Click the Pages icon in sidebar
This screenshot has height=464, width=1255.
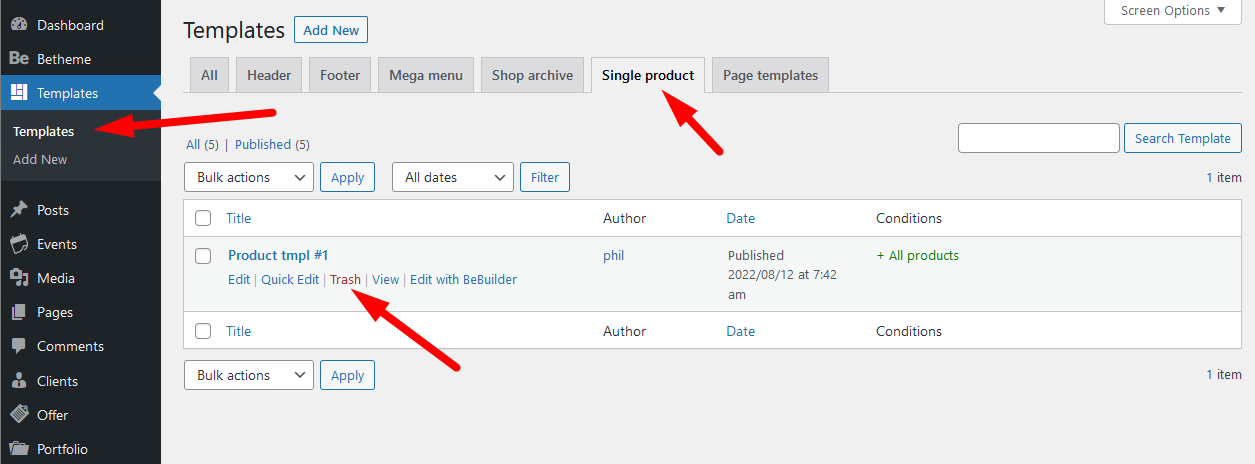click(18, 312)
